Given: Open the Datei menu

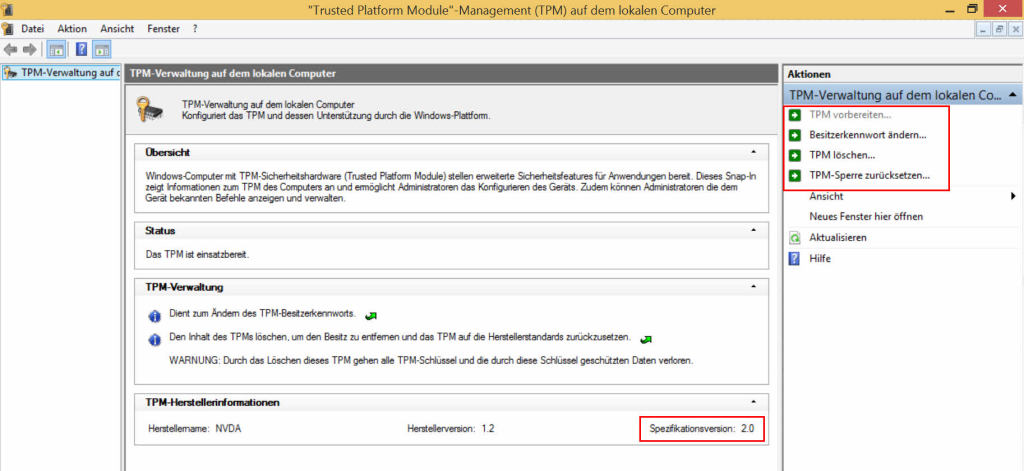Looking at the screenshot, I should (34, 29).
